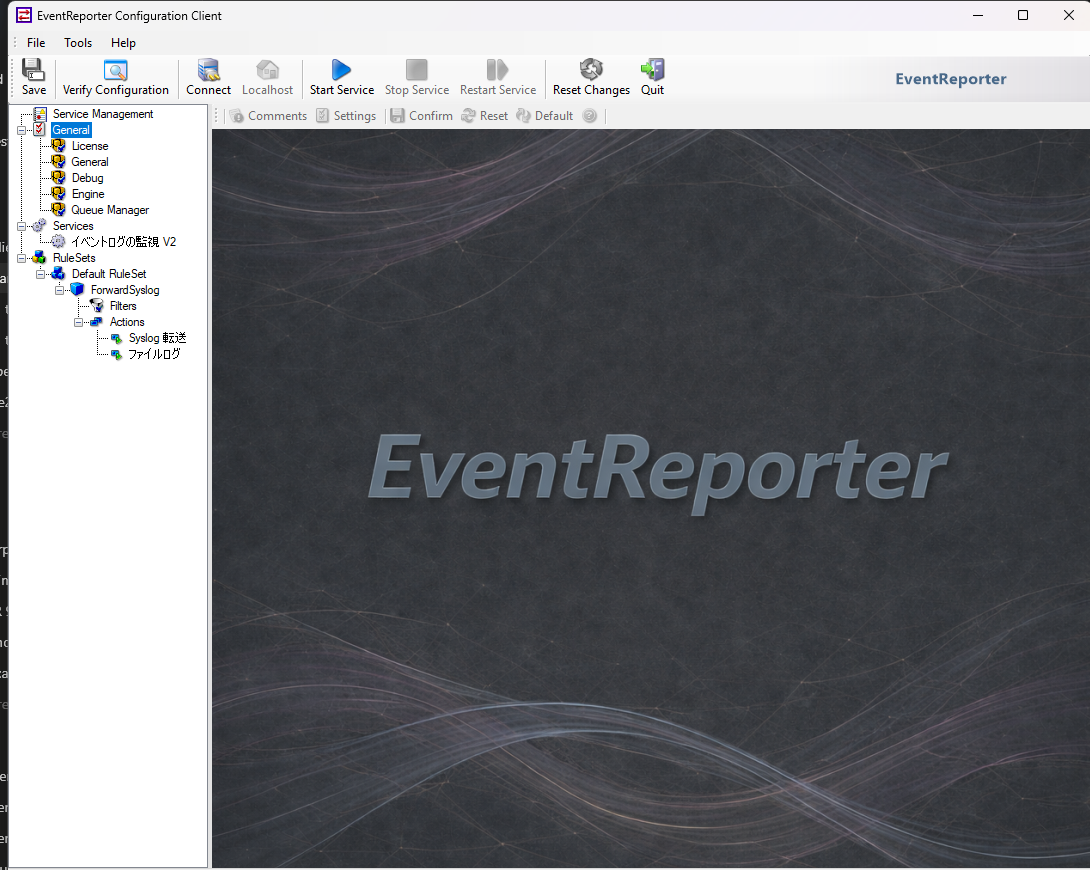Select the Syslog 転送 action
This screenshot has width=1090, height=870.
click(157, 338)
